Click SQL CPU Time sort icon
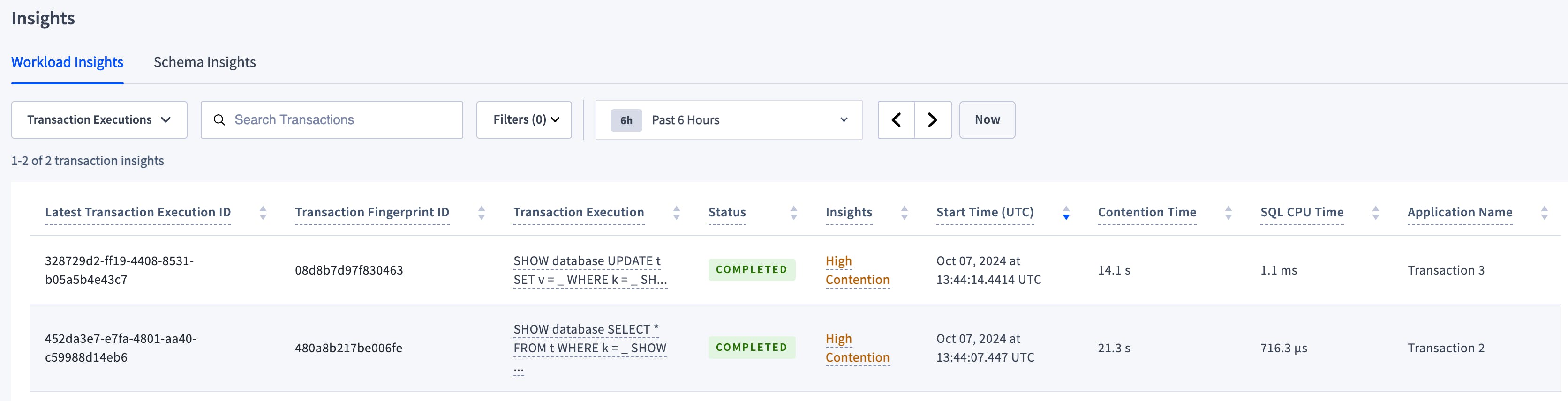 1375,212
